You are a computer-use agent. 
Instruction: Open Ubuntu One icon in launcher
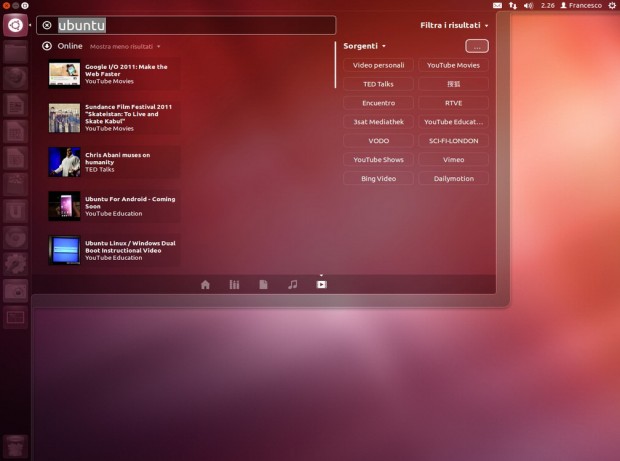click(15, 211)
